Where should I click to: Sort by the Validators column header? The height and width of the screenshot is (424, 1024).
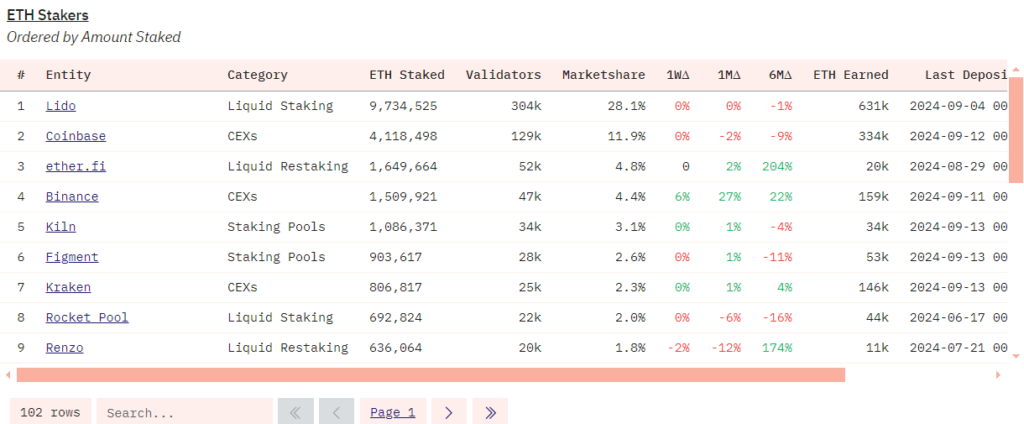coord(504,74)
